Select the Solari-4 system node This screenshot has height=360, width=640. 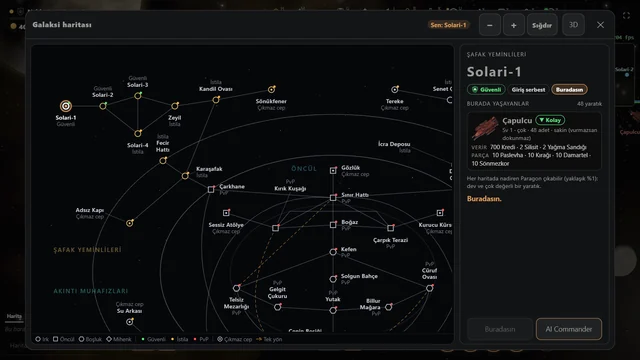138,133
